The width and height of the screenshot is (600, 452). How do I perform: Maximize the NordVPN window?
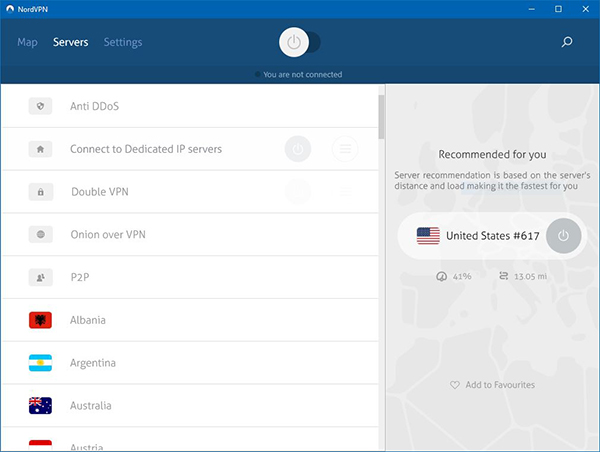point(558,9)
